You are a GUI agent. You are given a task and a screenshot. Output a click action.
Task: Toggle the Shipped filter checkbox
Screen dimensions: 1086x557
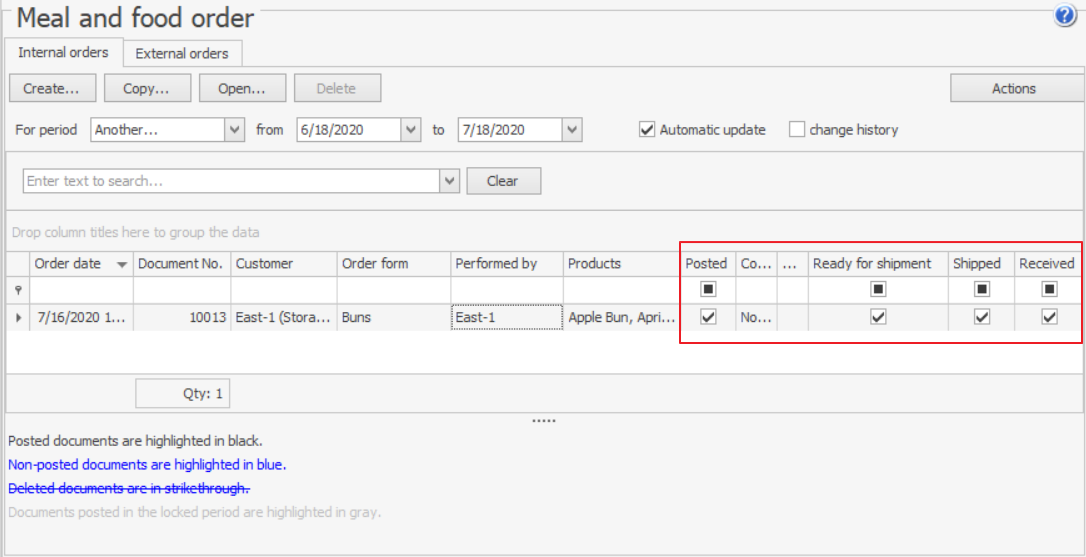pyautogui.click(x=982, y=290)
